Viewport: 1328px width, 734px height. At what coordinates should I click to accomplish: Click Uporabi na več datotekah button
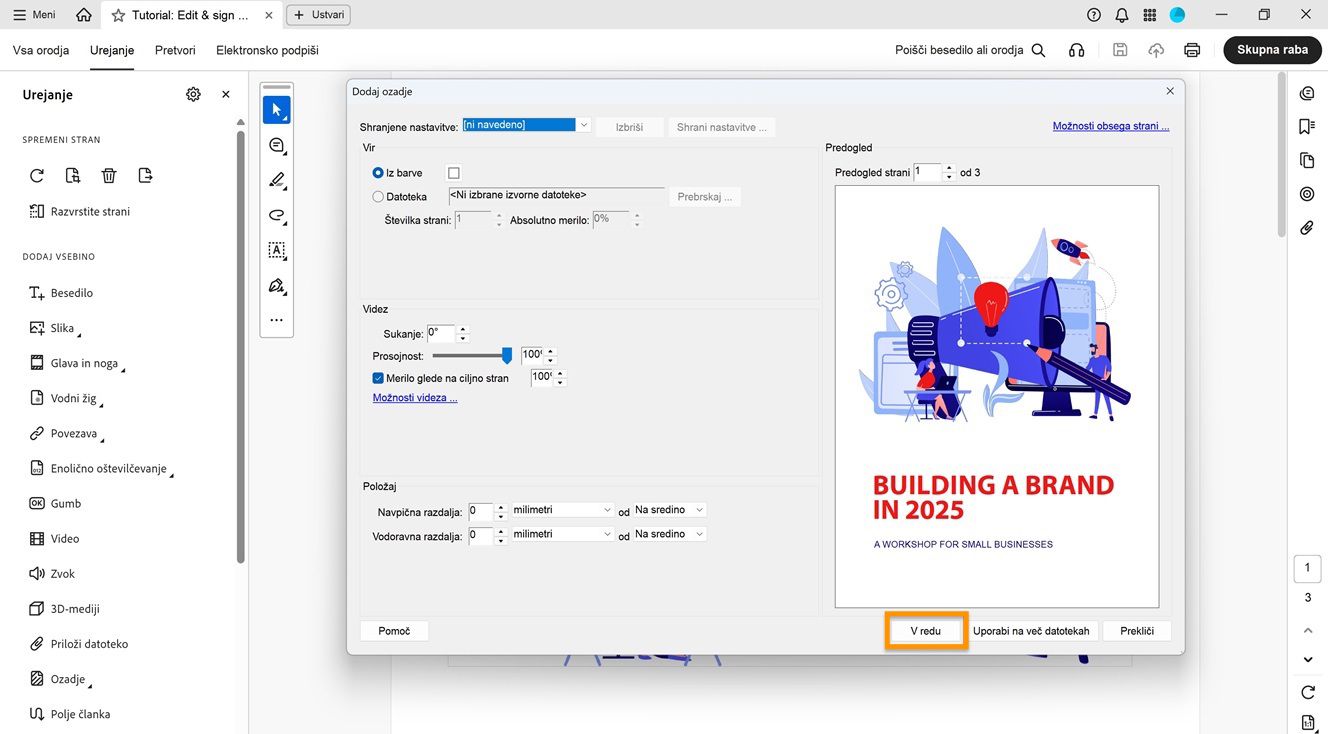(x=1031, y=631)
